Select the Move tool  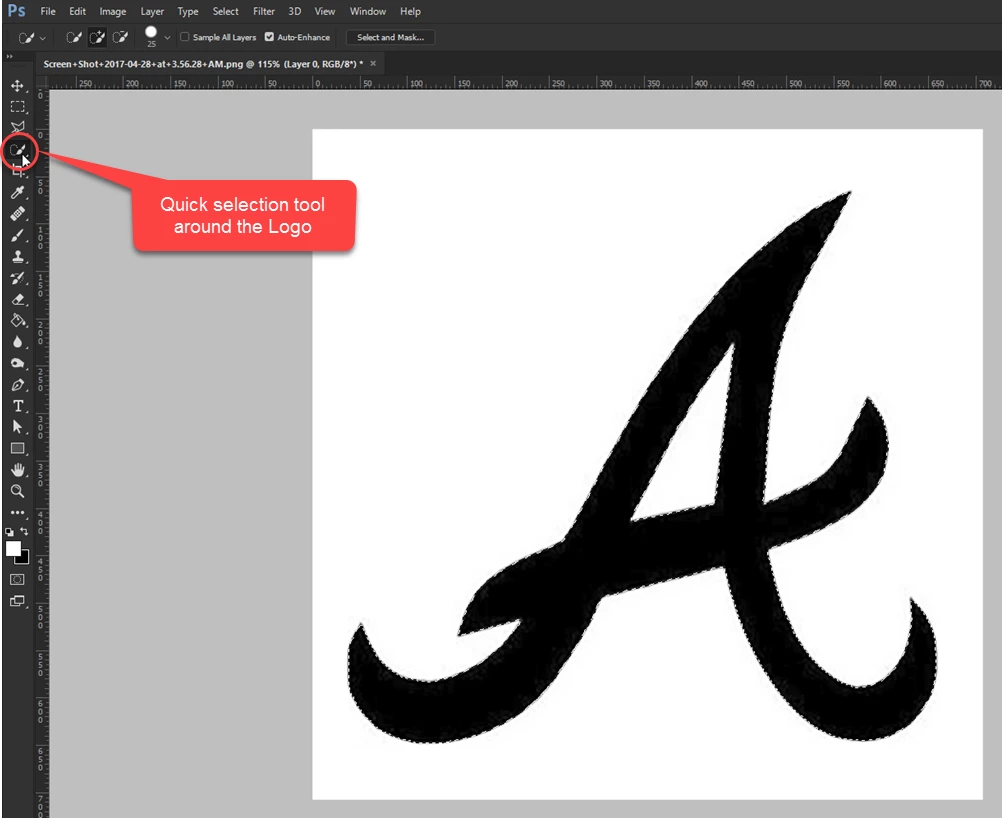click(x=17, y=86)
